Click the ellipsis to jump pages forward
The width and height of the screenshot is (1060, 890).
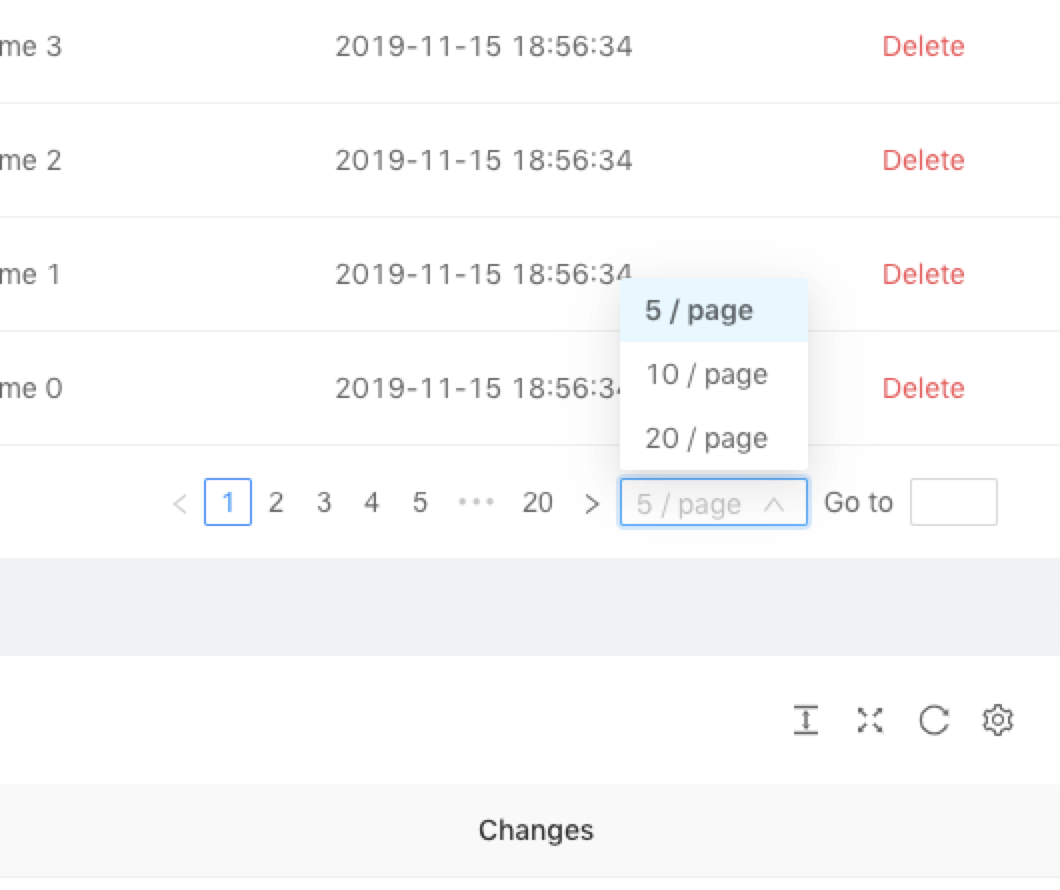(476, 503)
